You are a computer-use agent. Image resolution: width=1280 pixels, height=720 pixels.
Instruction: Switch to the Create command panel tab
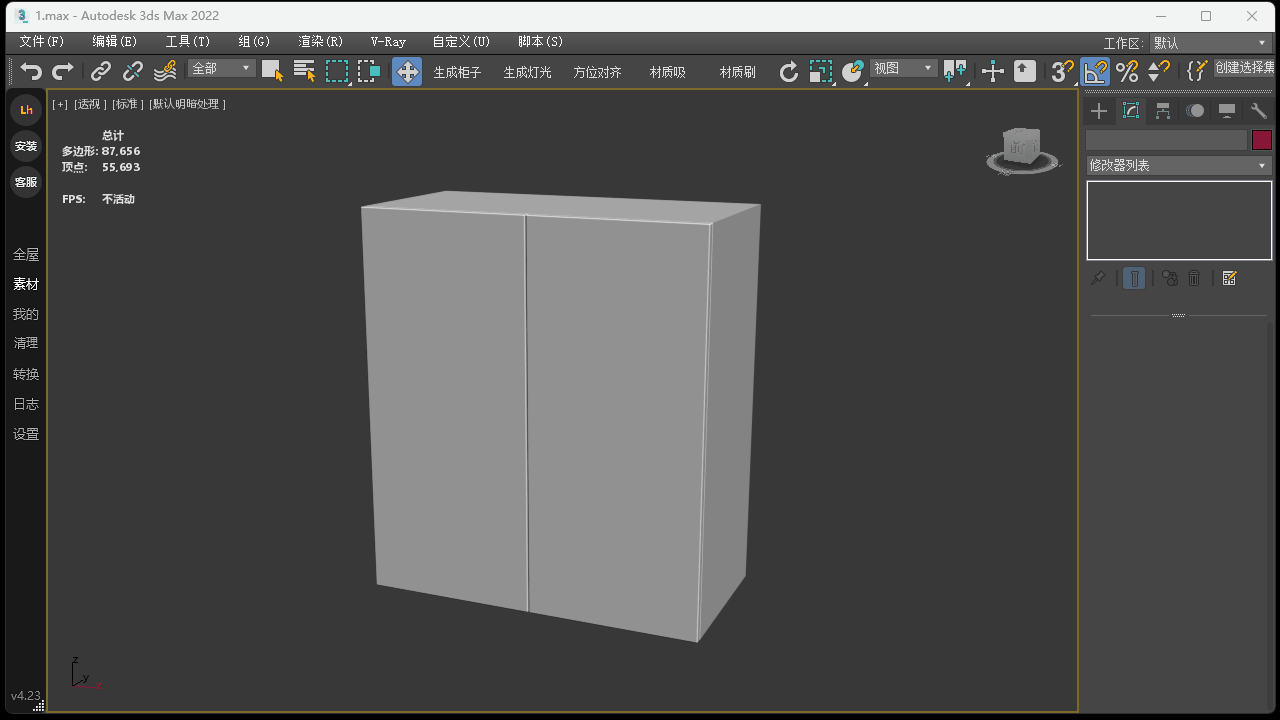1099,111
